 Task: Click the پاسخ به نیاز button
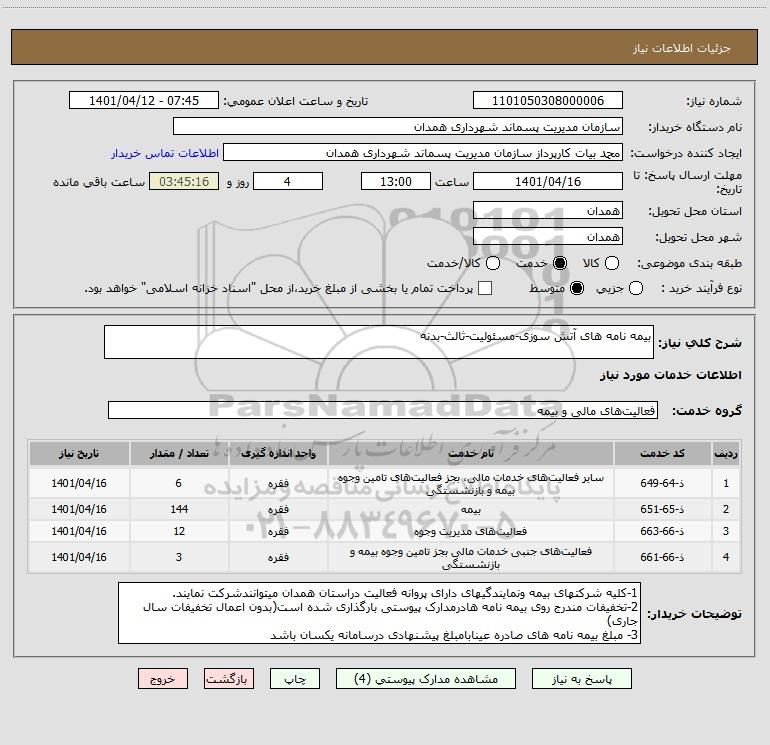click(581, 679)
